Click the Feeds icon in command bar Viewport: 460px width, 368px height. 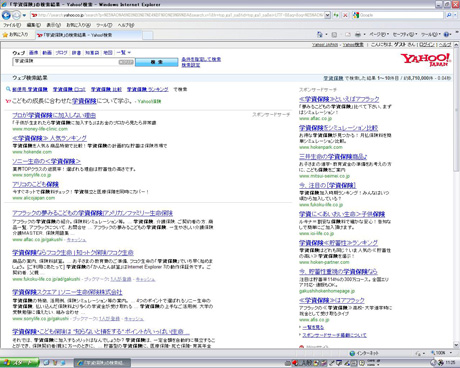334,34
